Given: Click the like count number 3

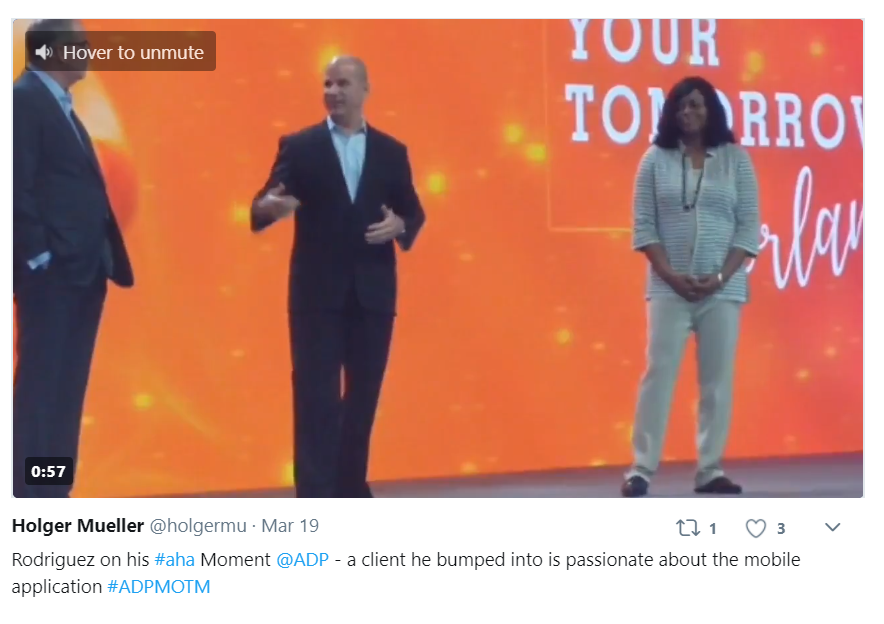Looking at the screenshot, I should pyautogui.click(x=781, y=529).
